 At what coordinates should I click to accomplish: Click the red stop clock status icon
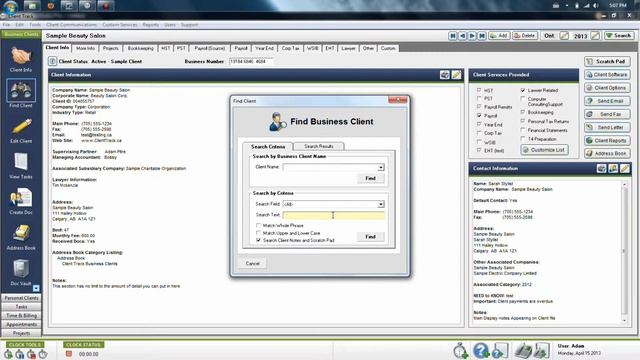69,354
